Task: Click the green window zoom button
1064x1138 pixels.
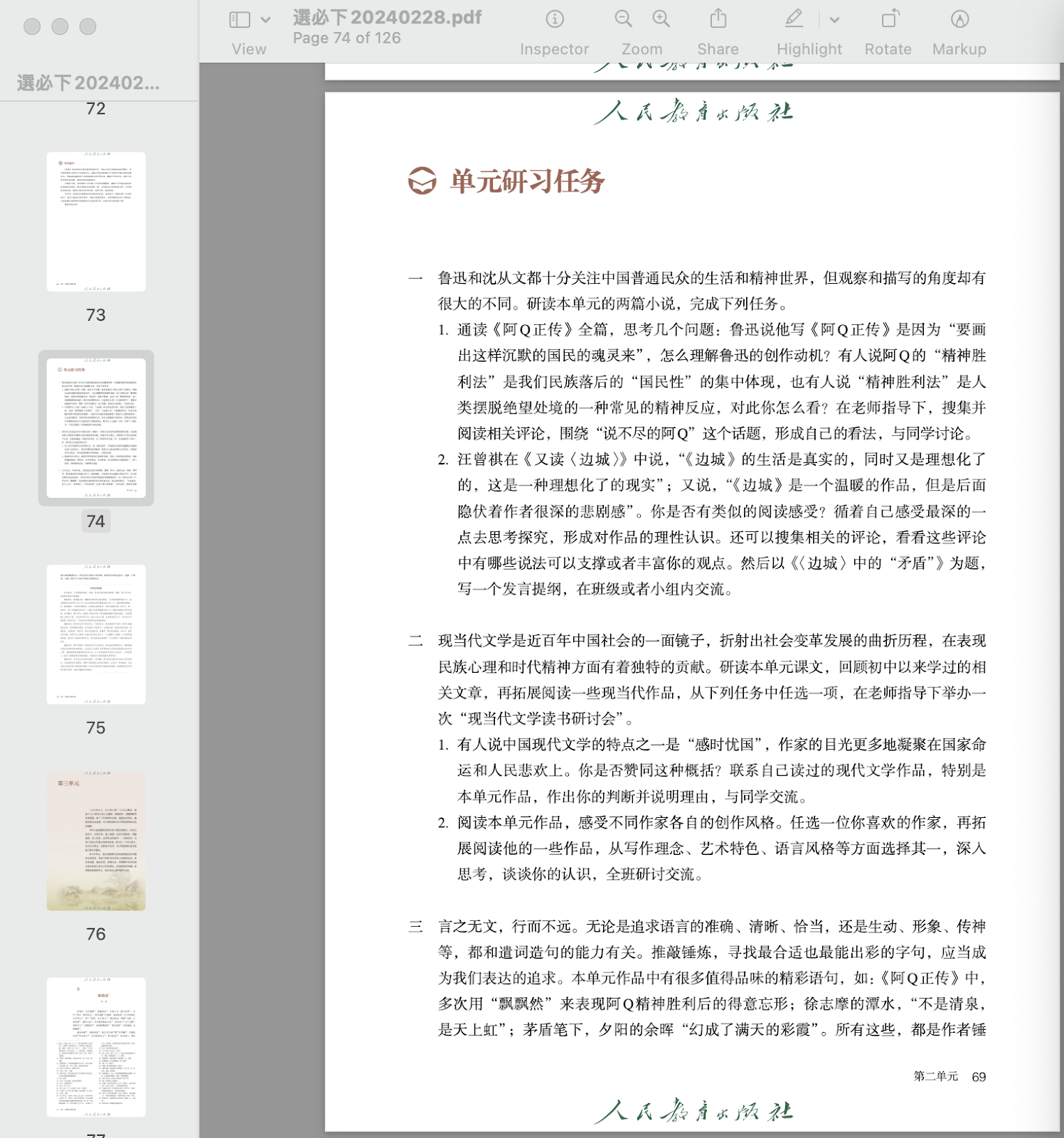Action: 87,26
